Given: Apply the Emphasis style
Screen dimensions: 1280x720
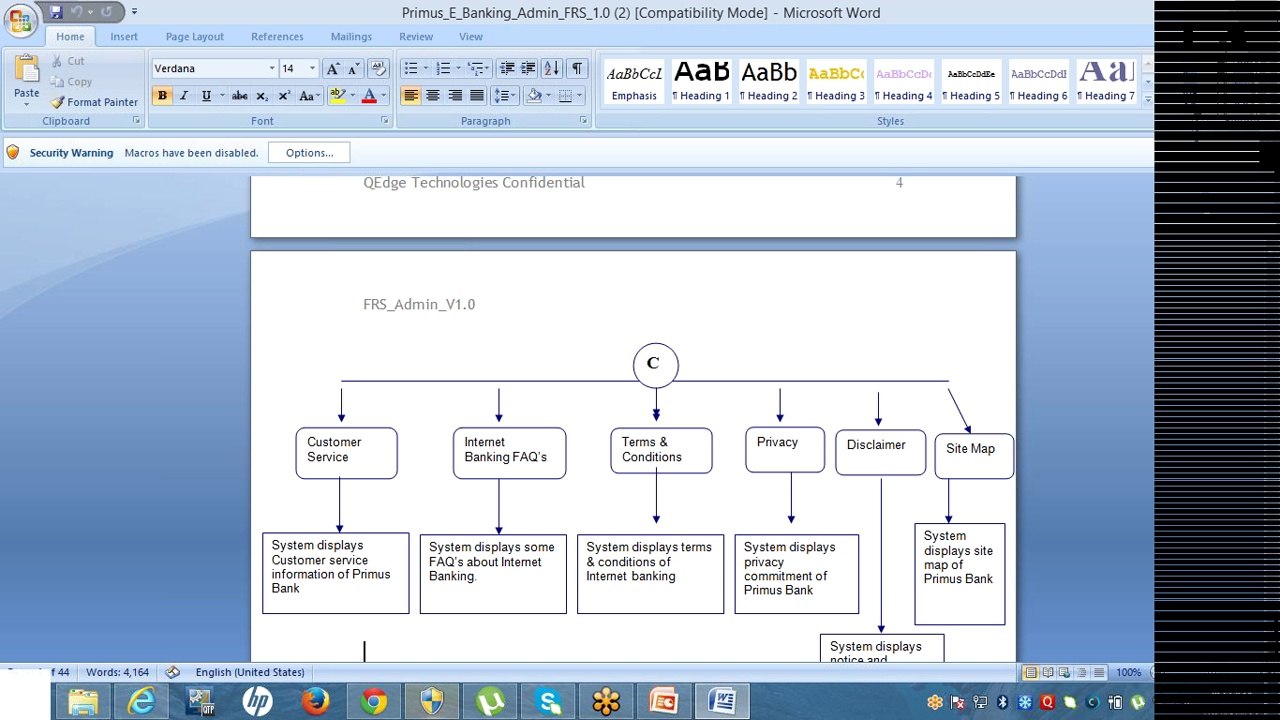Looking at the screenshot, I should point(634,81).
